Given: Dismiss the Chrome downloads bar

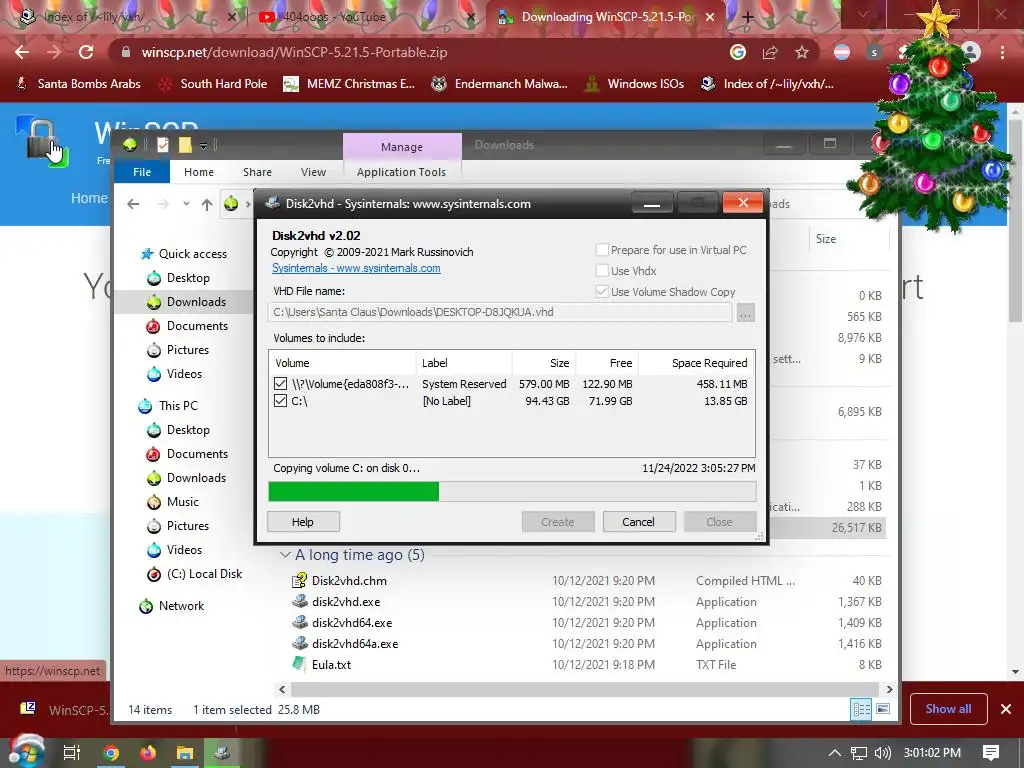Looking at the screenshot, I should (x=1006, y=709).
